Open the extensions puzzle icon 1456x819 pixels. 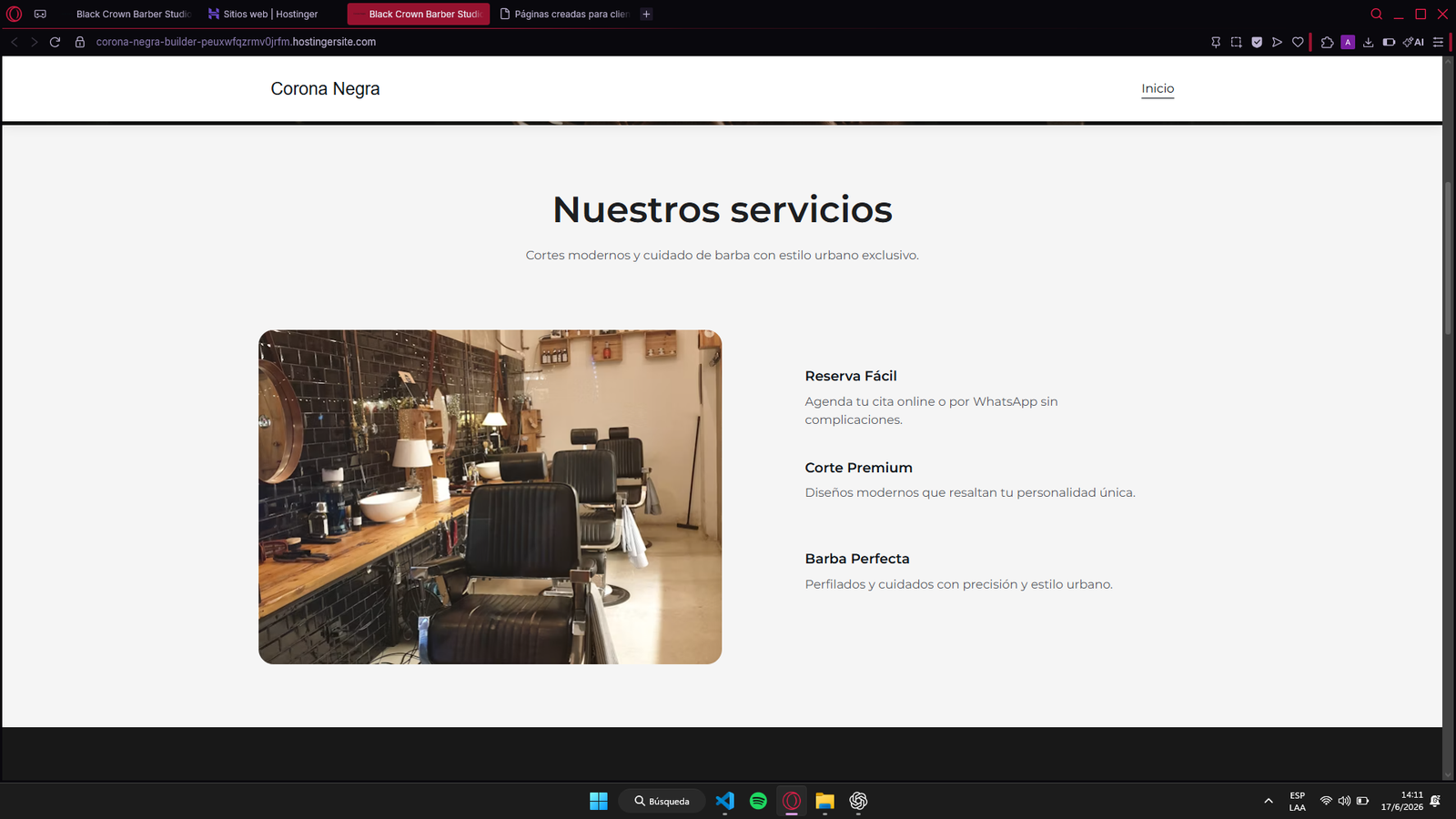[x=1327, y=42]
